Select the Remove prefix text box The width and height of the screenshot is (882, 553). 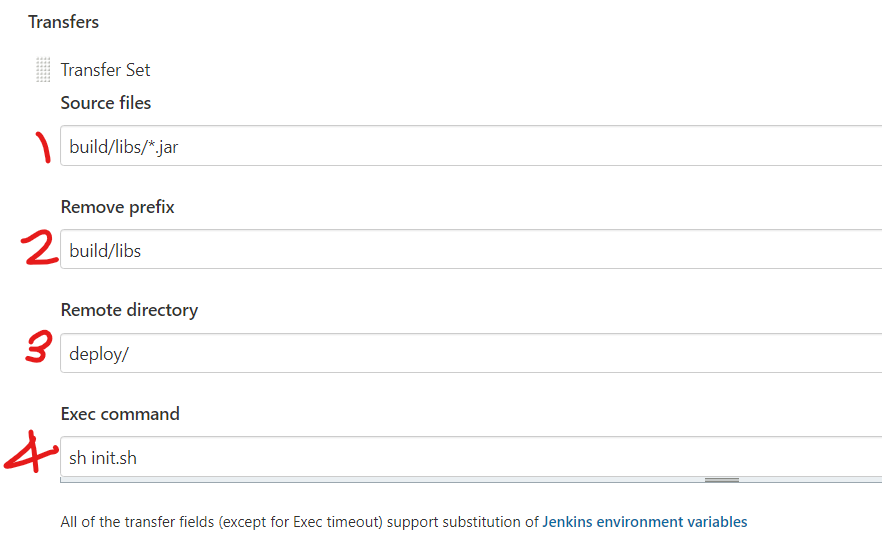470,249
